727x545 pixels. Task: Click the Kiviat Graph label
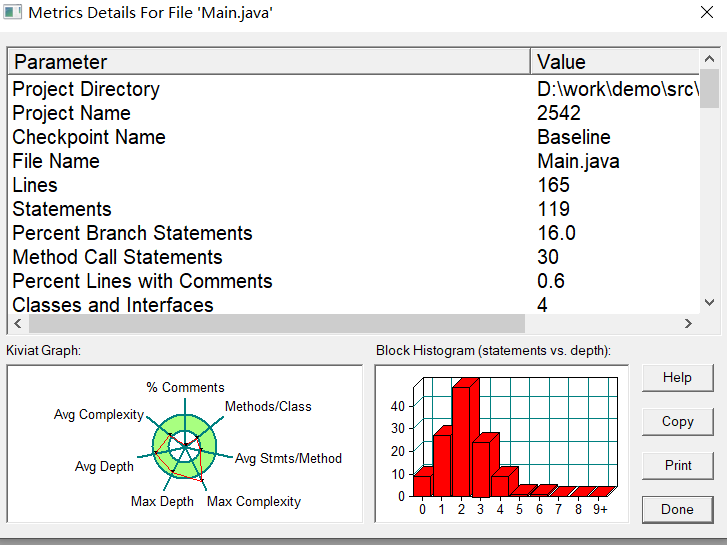click(x=43, y=351)
